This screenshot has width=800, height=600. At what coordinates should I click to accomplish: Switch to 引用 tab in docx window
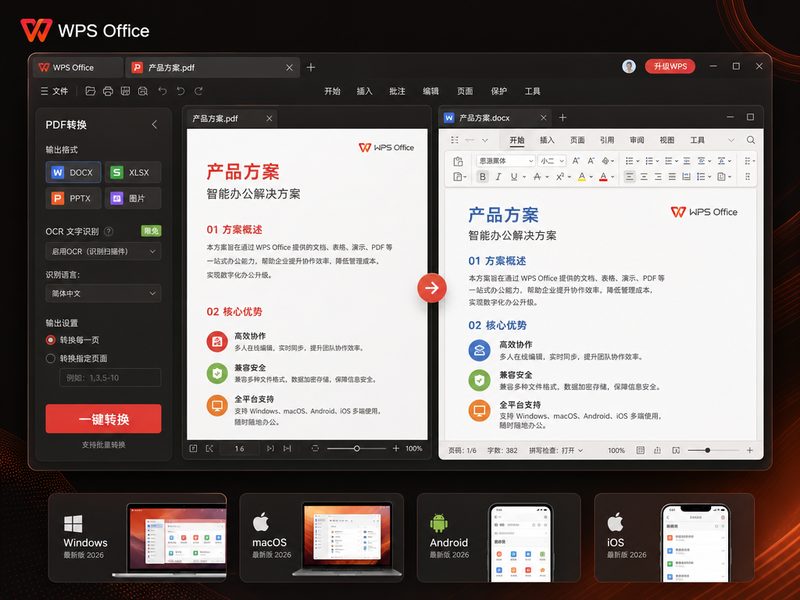click(607, 140)
